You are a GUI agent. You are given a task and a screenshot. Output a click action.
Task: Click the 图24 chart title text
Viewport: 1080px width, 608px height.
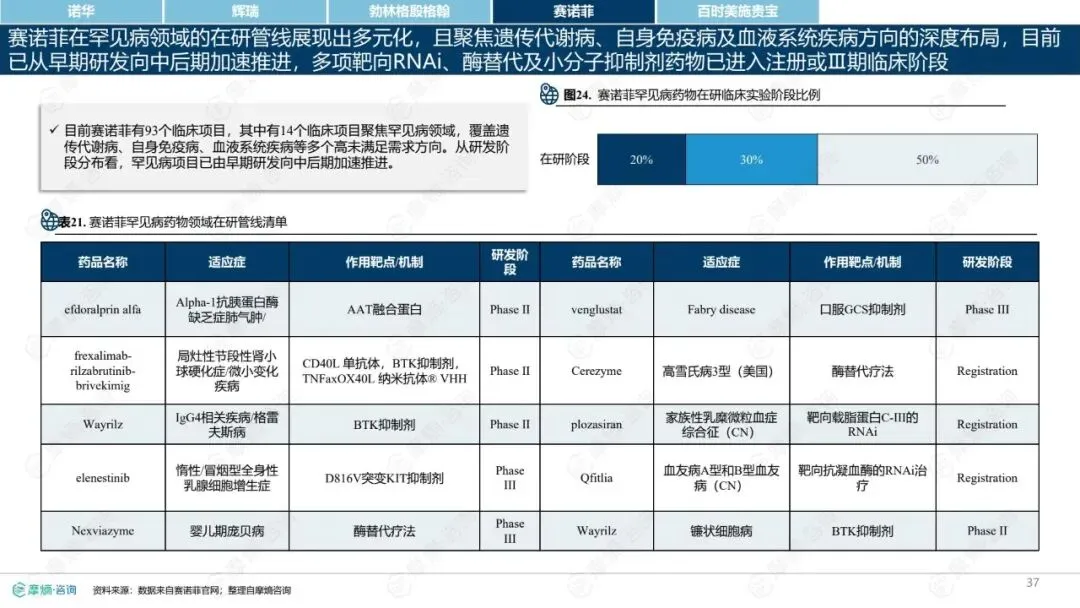(692, 95)
